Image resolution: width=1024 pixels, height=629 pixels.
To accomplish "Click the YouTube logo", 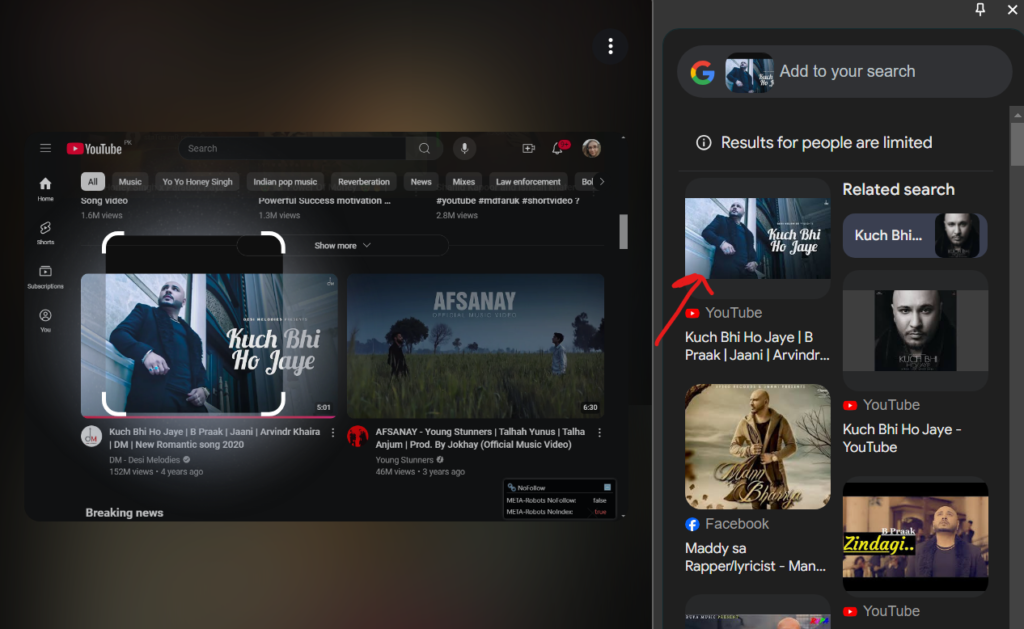I will pyautogui.click(x=95, y=149).
